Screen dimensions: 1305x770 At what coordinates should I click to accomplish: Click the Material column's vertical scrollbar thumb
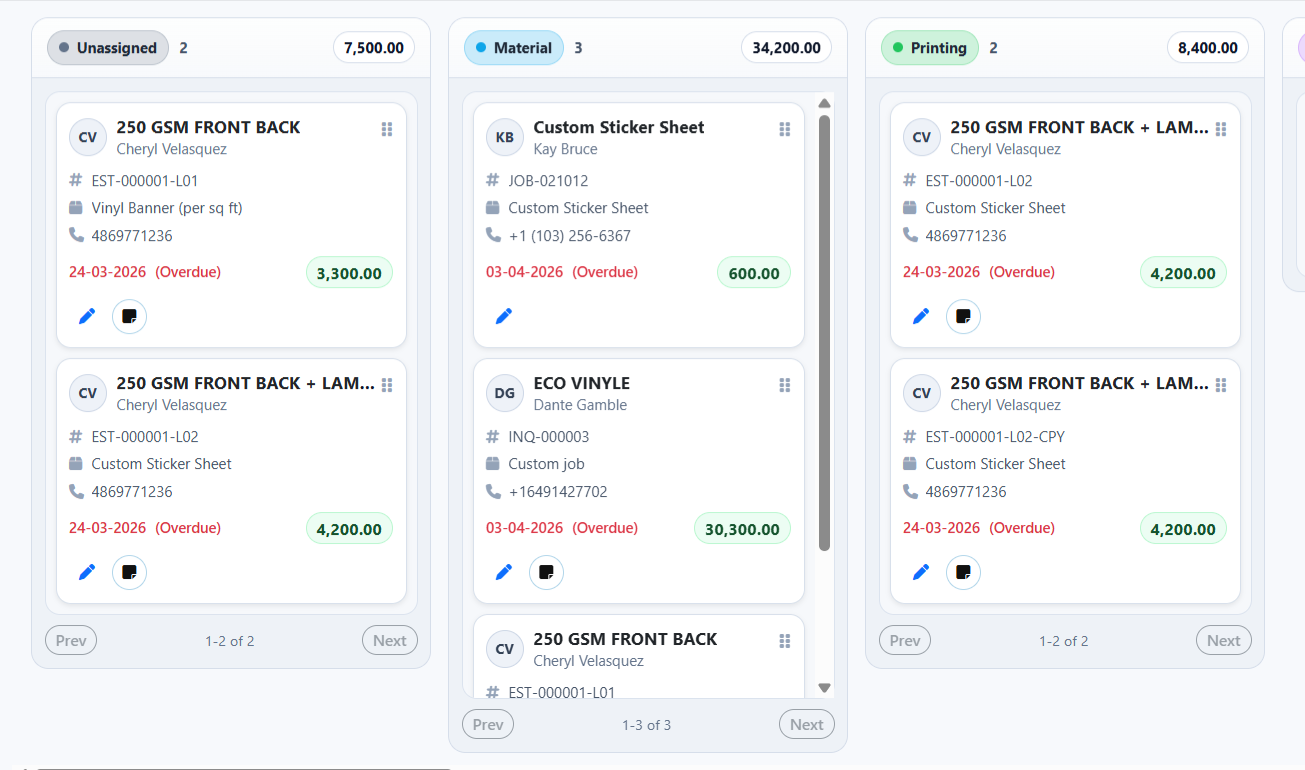pos(825,330)
